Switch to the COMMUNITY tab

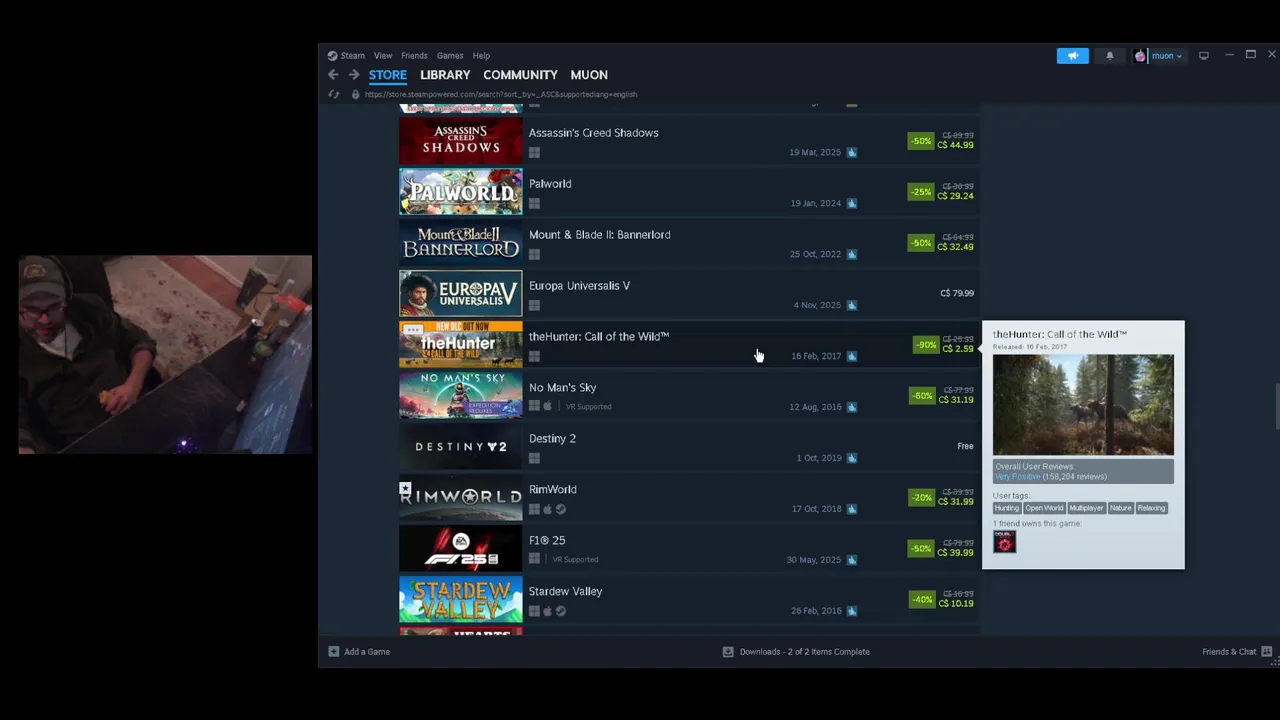520,75
